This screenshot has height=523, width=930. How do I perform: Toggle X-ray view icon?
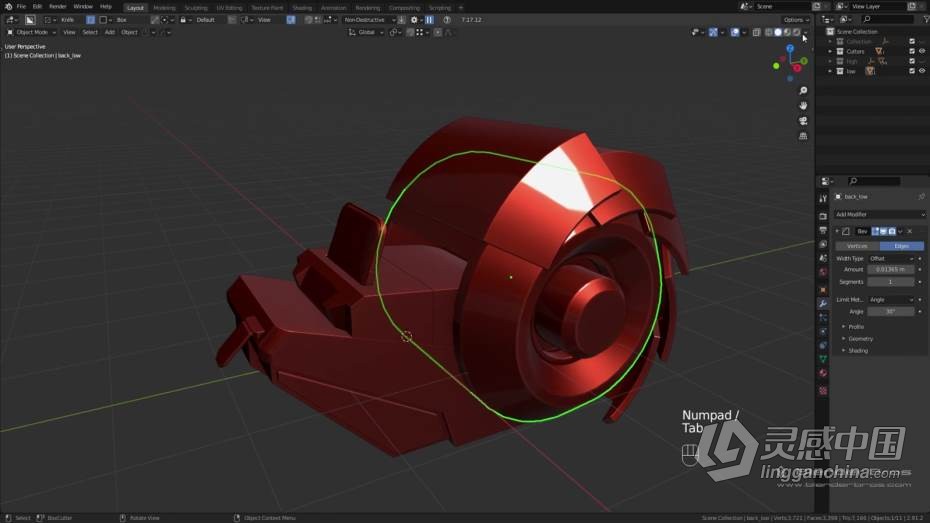[756, 33]
